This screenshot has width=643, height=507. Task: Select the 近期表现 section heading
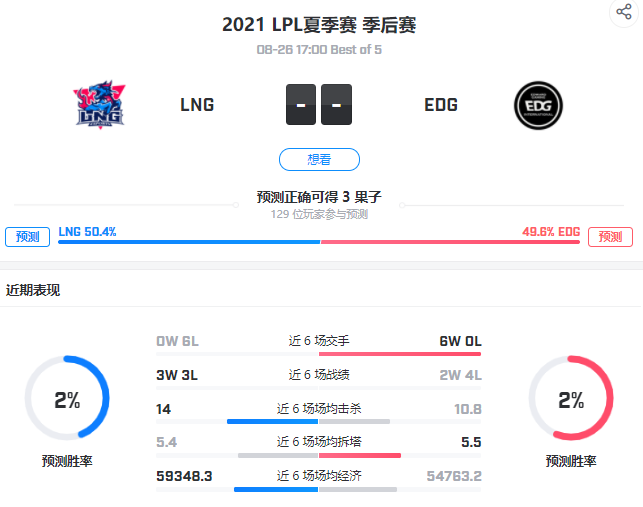click(x=33, y=290)
